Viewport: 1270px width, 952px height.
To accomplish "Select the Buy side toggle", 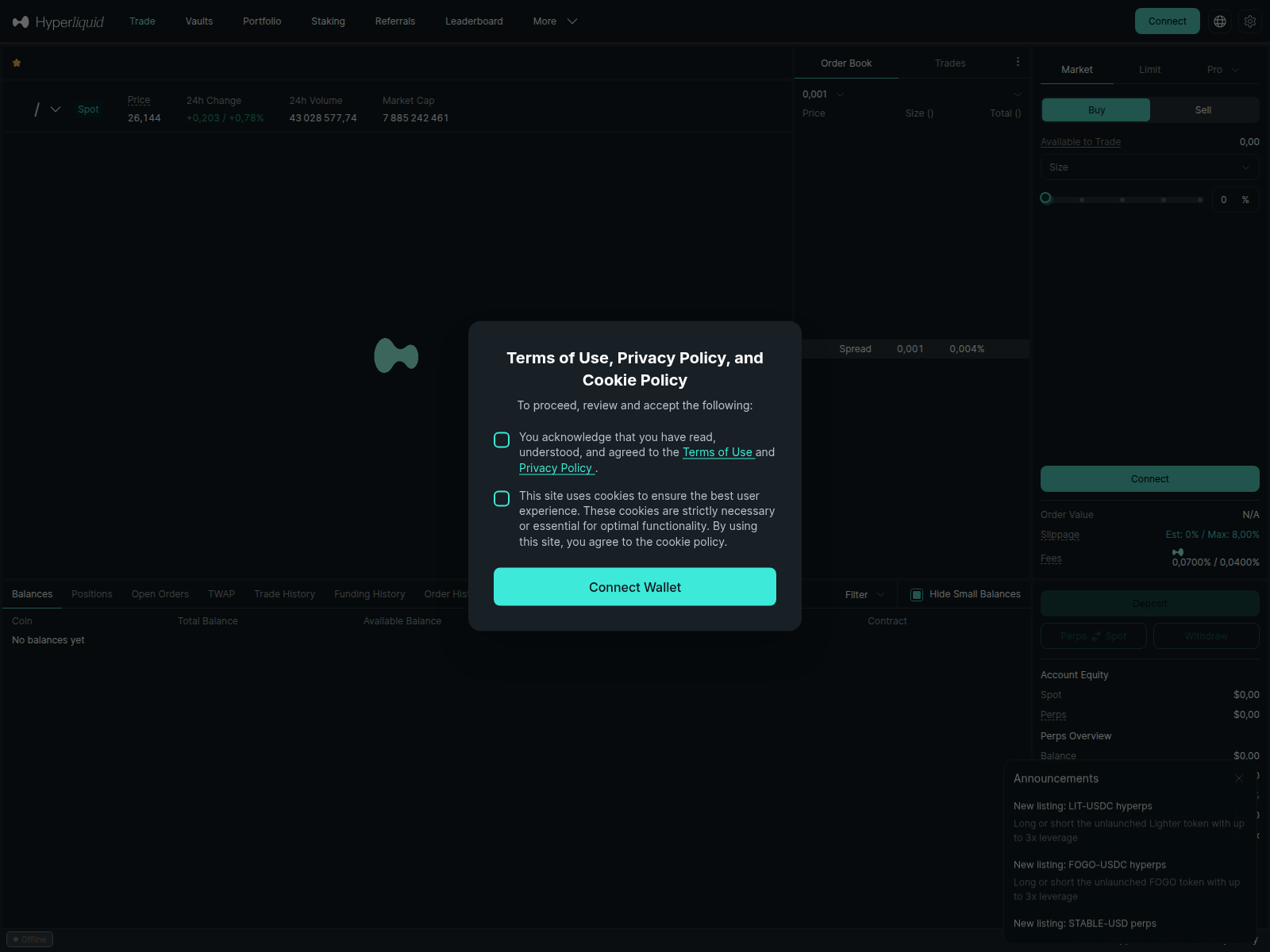I will [1096, 110].
